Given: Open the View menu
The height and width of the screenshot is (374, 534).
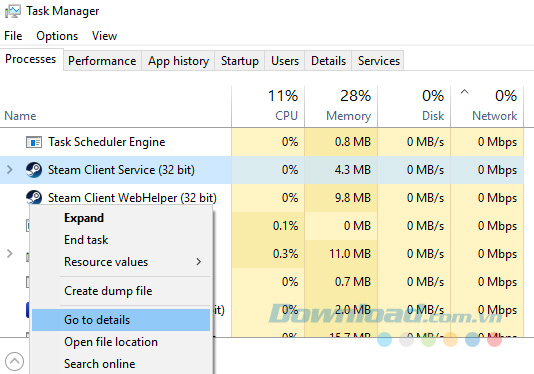Looking at the screenshot, I should 104,36.
